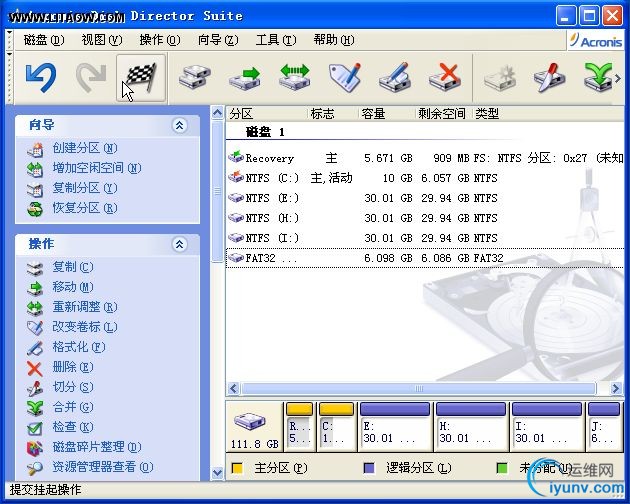Viewport: 630px width, 504px height.
Task: Select J: block in disk map
Action: click(604, 427)
